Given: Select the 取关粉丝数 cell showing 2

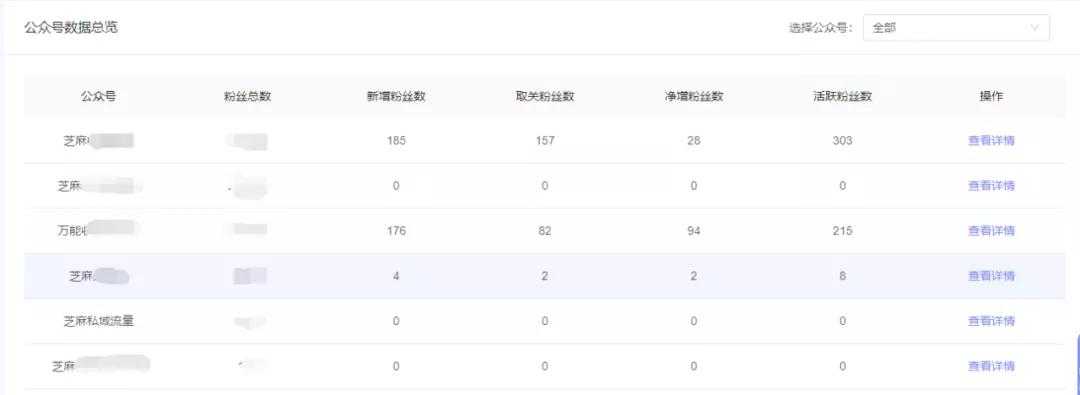Looking at the screenshot, I should click(x=545, y=276).
